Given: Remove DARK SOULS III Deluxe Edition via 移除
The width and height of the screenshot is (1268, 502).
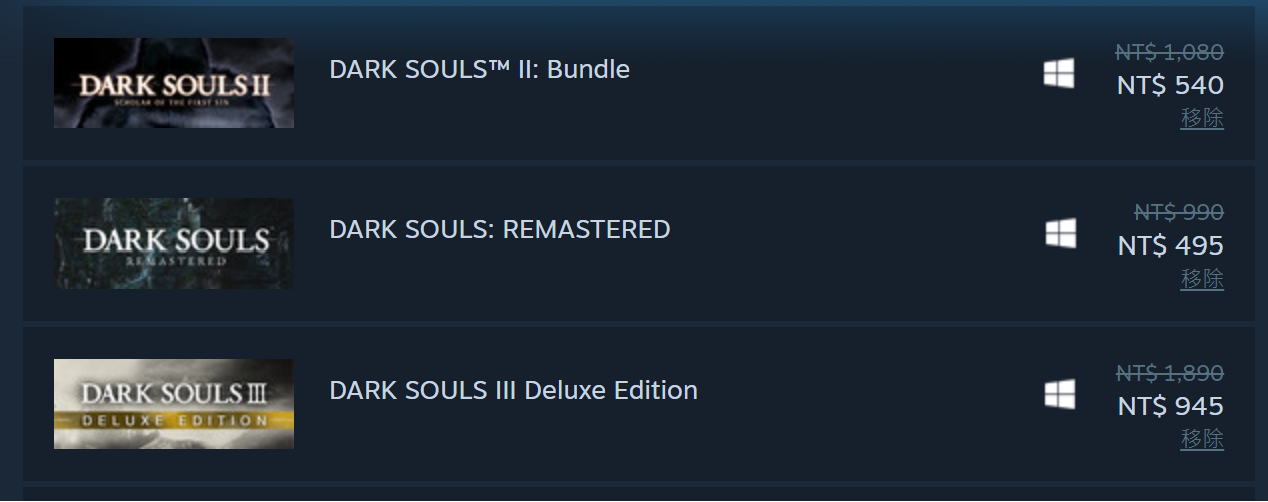Looking at the screenshot, I should pyautogui.click(x=1202, y=439).
